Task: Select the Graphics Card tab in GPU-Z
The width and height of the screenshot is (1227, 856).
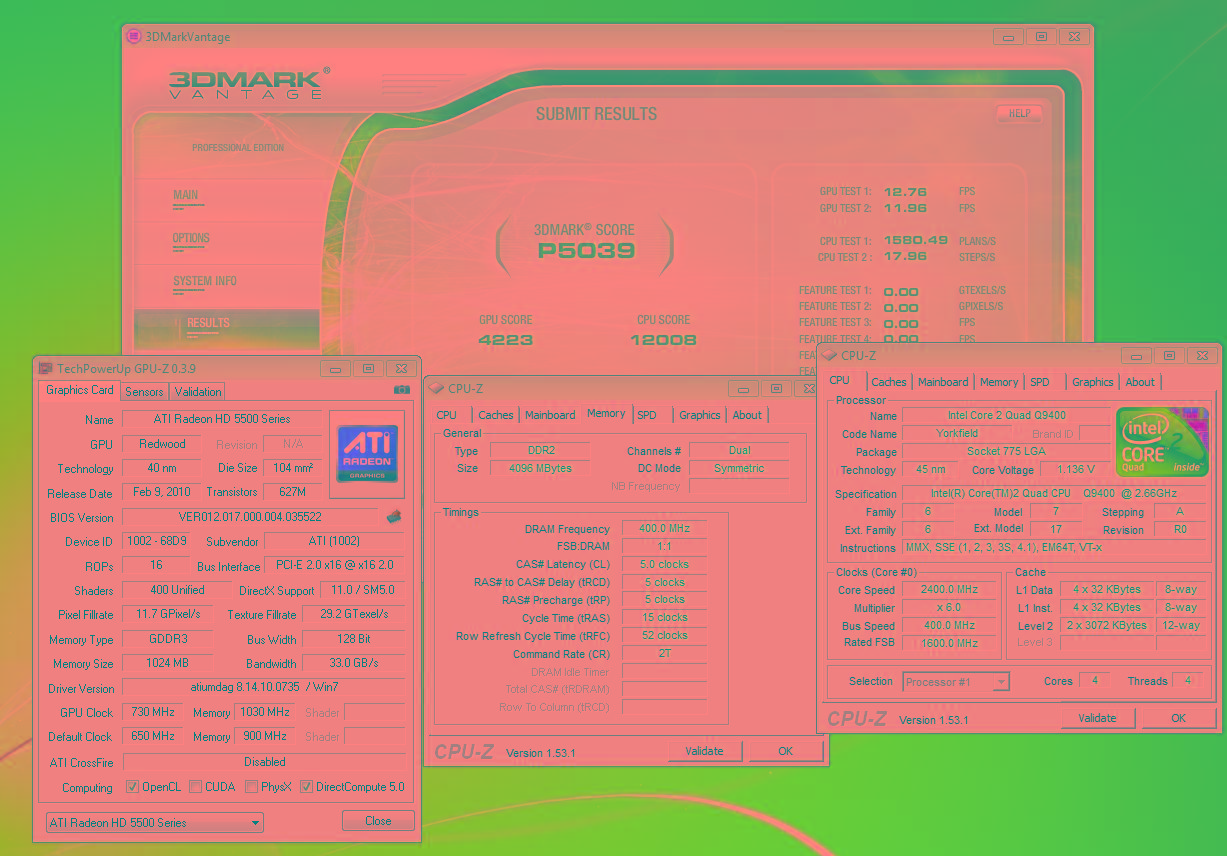Action: point(80,390)
